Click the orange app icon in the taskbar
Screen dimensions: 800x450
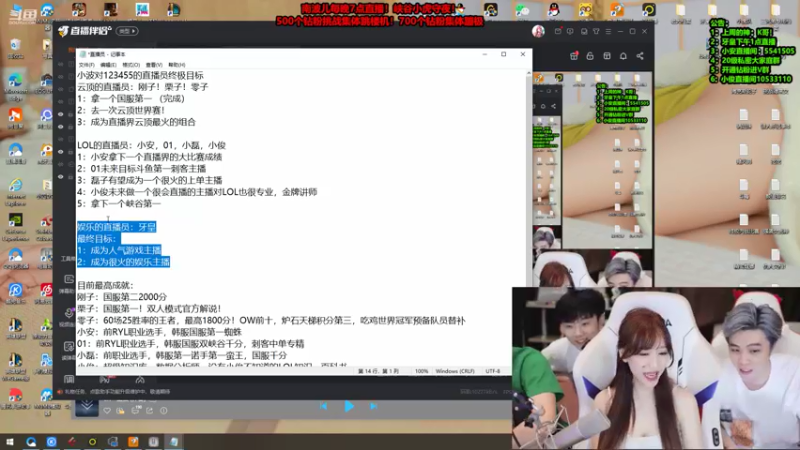133,442
